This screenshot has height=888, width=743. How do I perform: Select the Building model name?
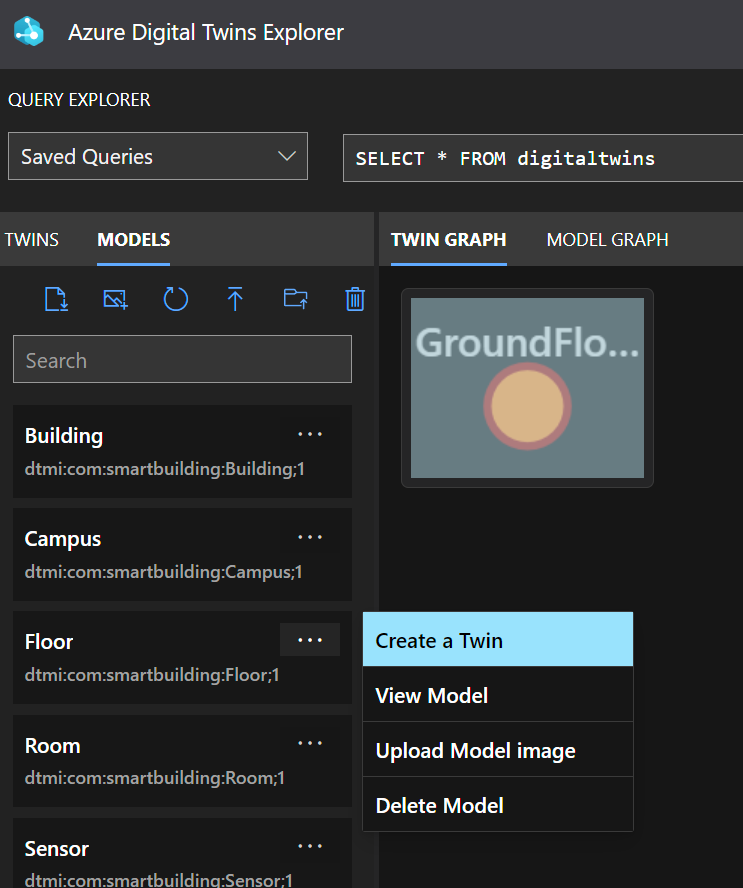[x=64, y=436]
